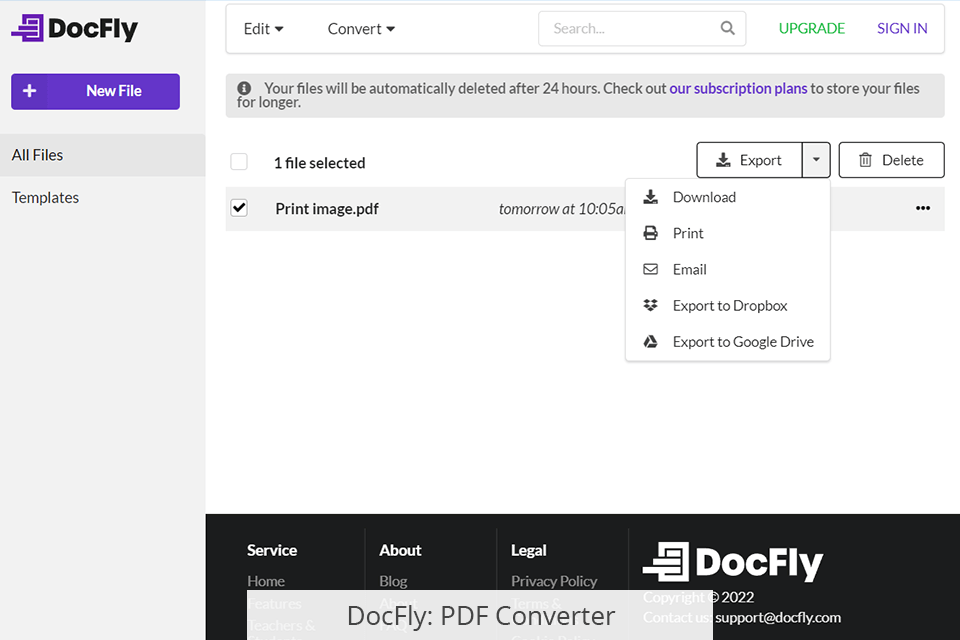The image size is (960, 640).
Task: Click the Download arrow icon in the Export menu
Action: (650, 197)
